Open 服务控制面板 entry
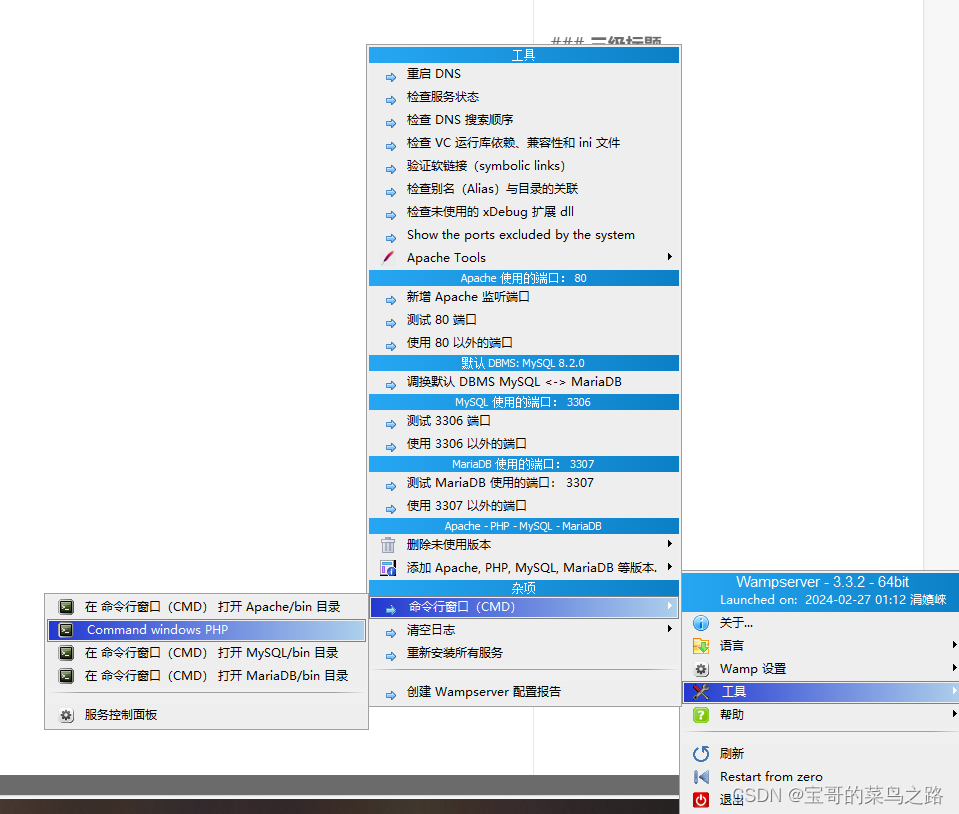Viewport: 959px width, 814px height. pos(207,714)
